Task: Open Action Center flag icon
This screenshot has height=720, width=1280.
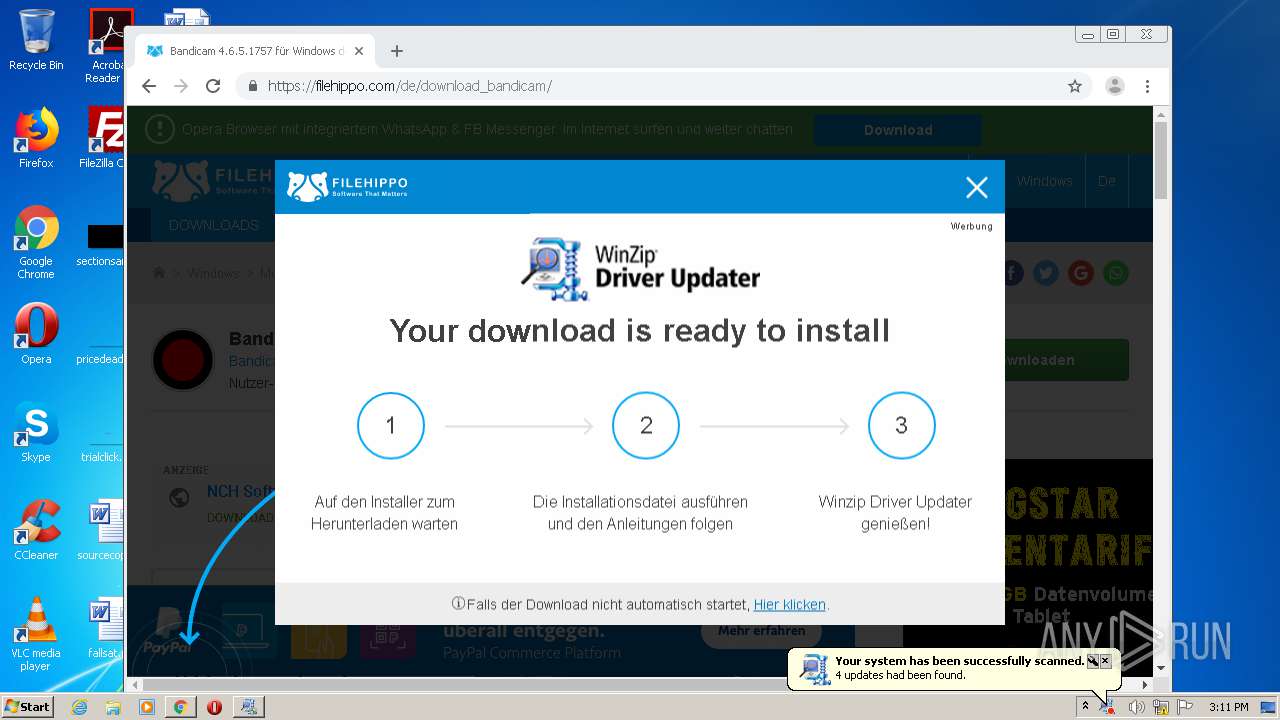Action: pyautogui.click(x=1185, y=707)
